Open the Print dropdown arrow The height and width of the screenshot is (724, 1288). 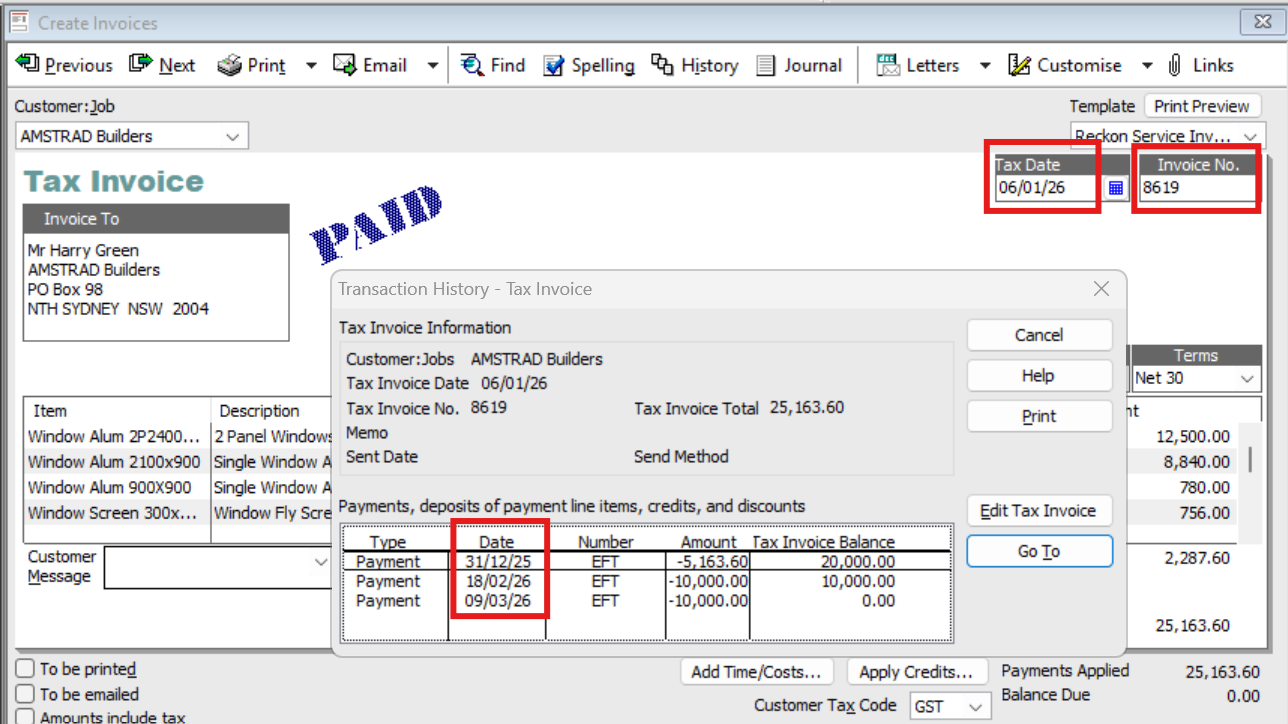[311, 66]
